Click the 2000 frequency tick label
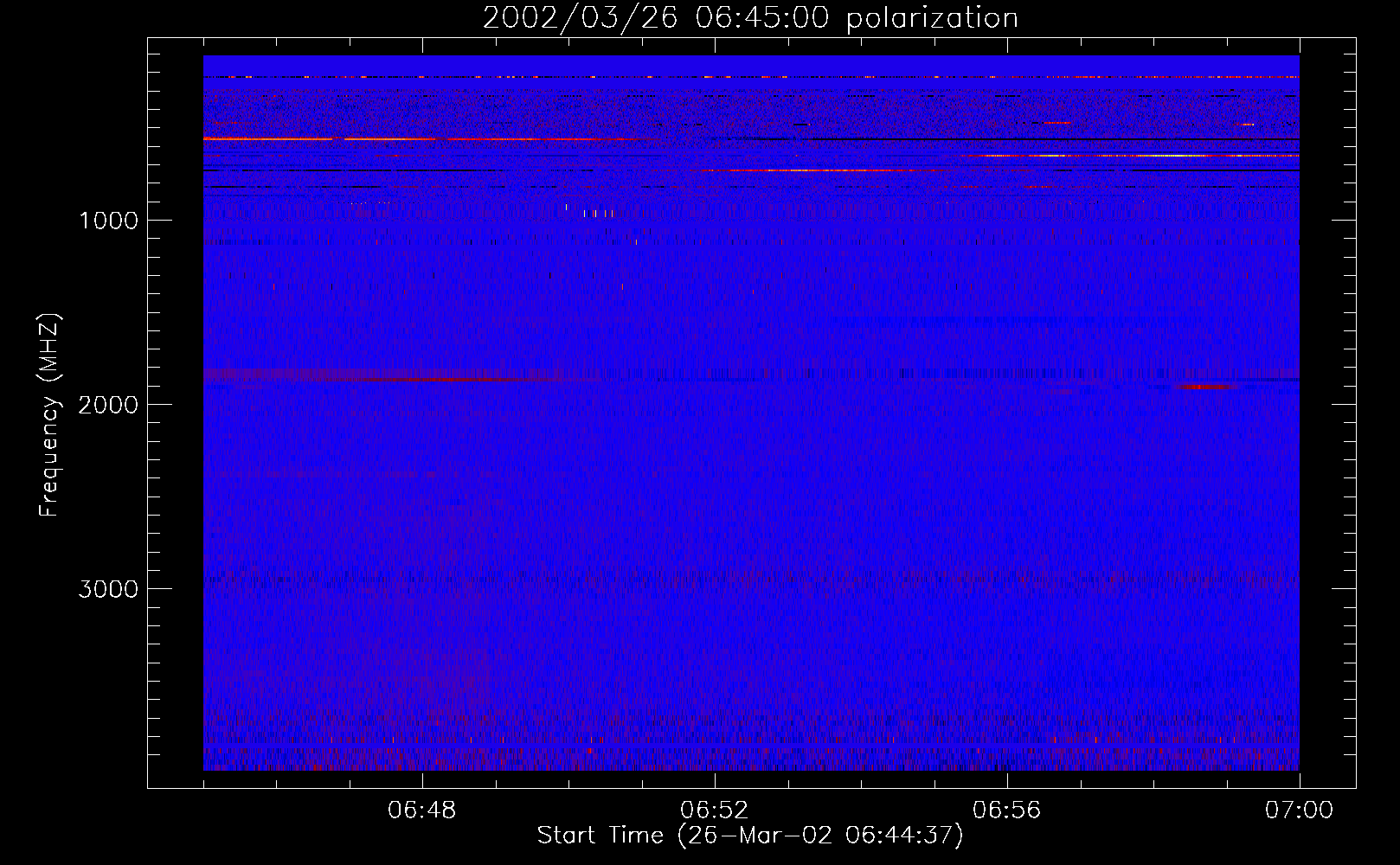 108,405
